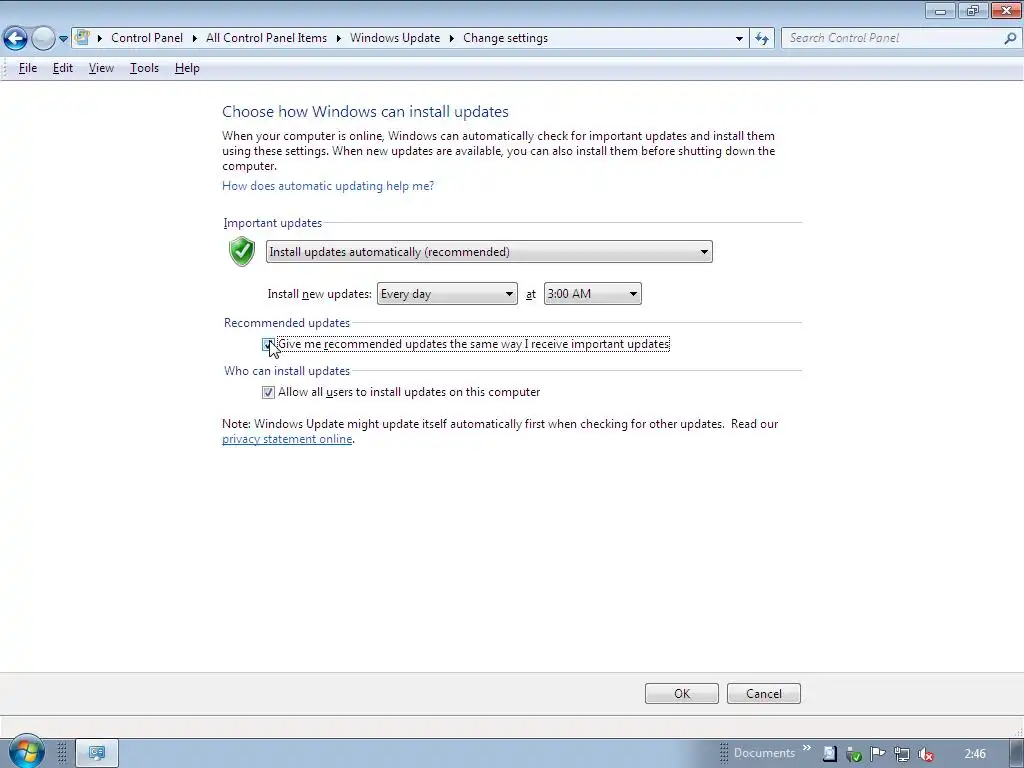Navigate to All Control Panel Items breadcrumb
Image resolution: width=1024 pixels, height=768 pixels.
266,38
